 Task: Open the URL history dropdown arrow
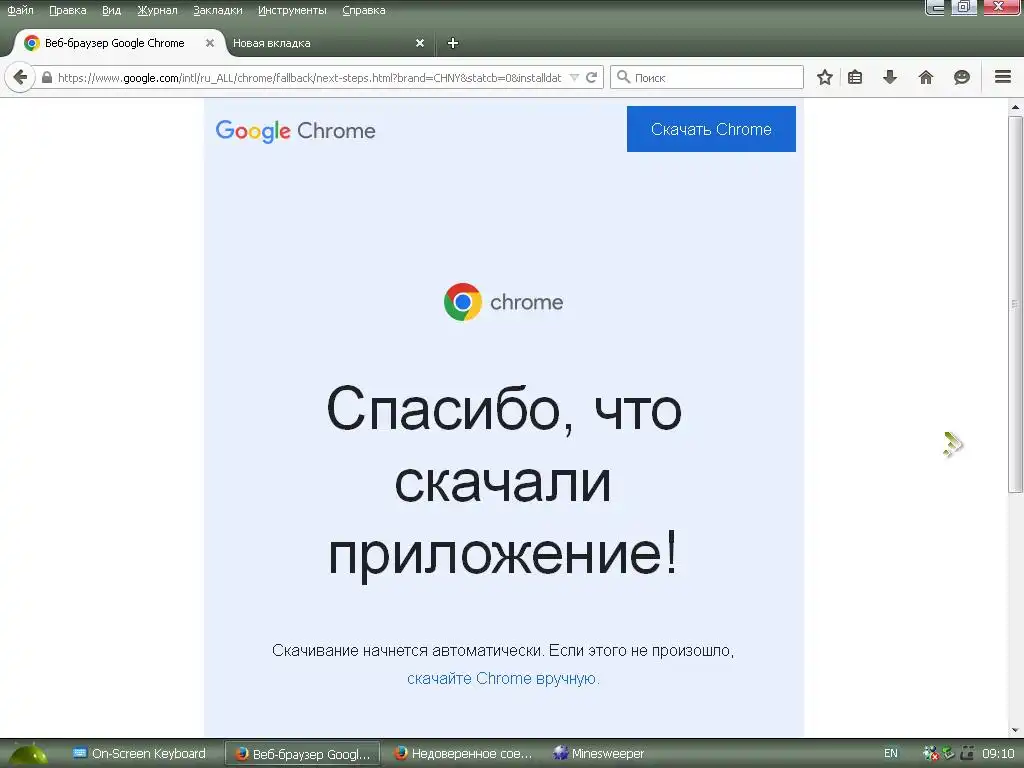point(574,78)
